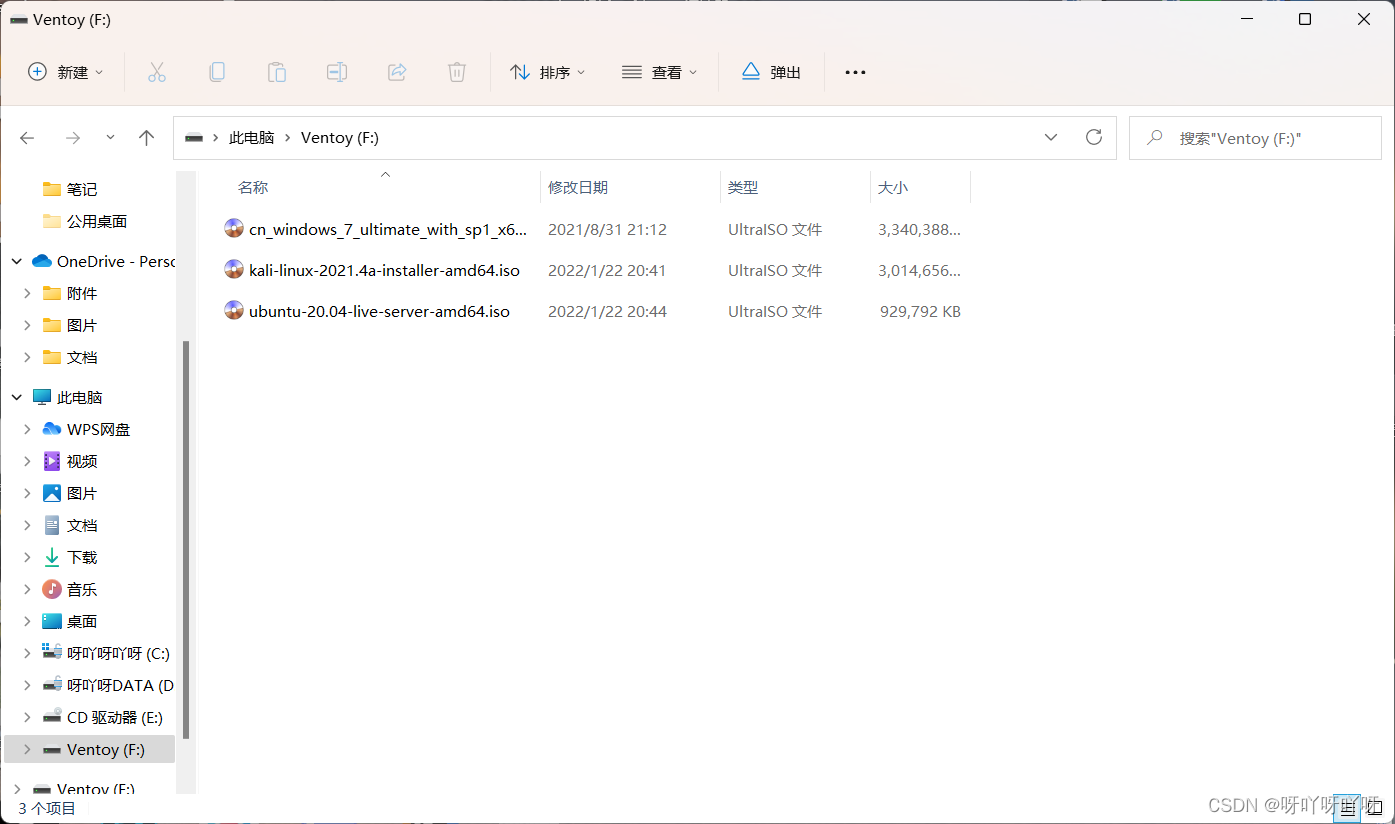
Task: Open the address bar history dropdown
Action: pyautogui.click(x=1051, y=138)
